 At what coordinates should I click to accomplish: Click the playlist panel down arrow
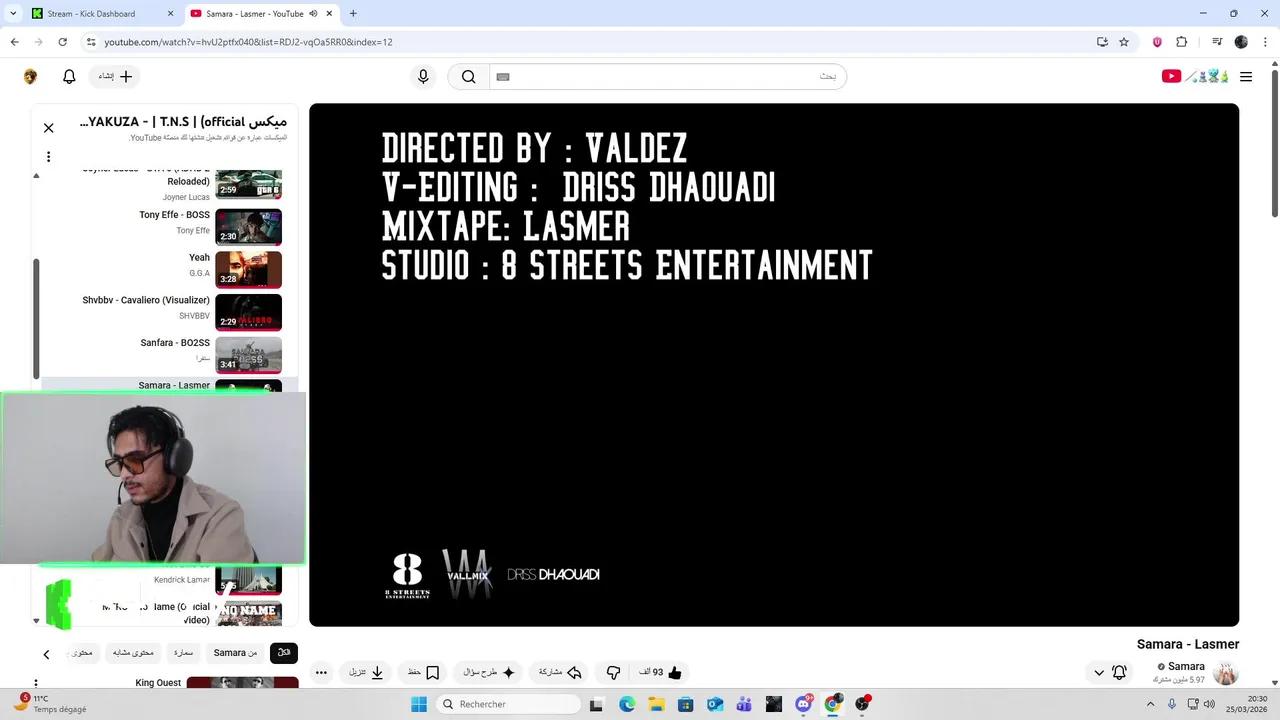(36, 620)
